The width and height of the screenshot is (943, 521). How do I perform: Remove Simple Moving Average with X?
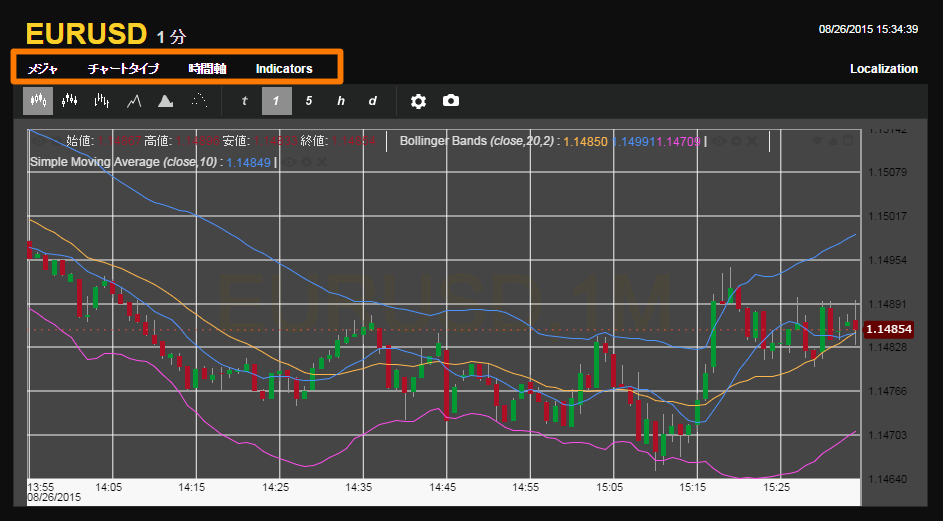click(322, 162)
